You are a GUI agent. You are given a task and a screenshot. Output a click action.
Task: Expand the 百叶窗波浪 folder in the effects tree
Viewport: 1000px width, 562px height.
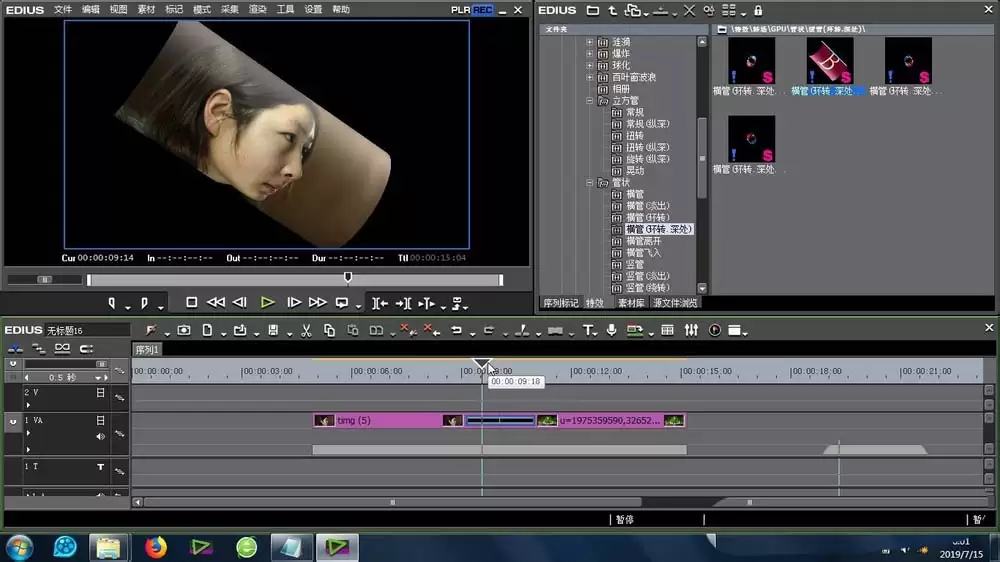click(589, 77)
